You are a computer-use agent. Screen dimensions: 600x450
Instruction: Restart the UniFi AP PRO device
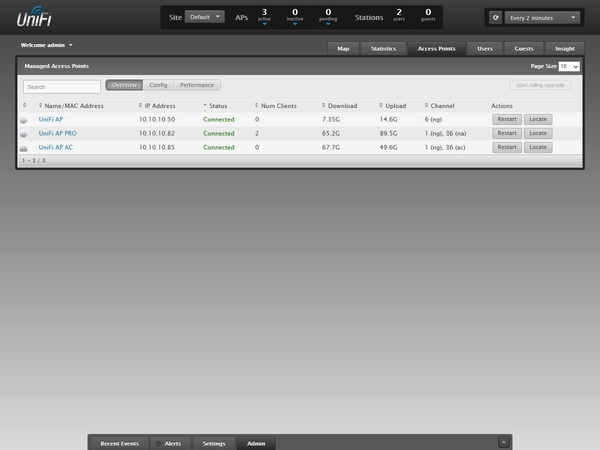[507, 133]
